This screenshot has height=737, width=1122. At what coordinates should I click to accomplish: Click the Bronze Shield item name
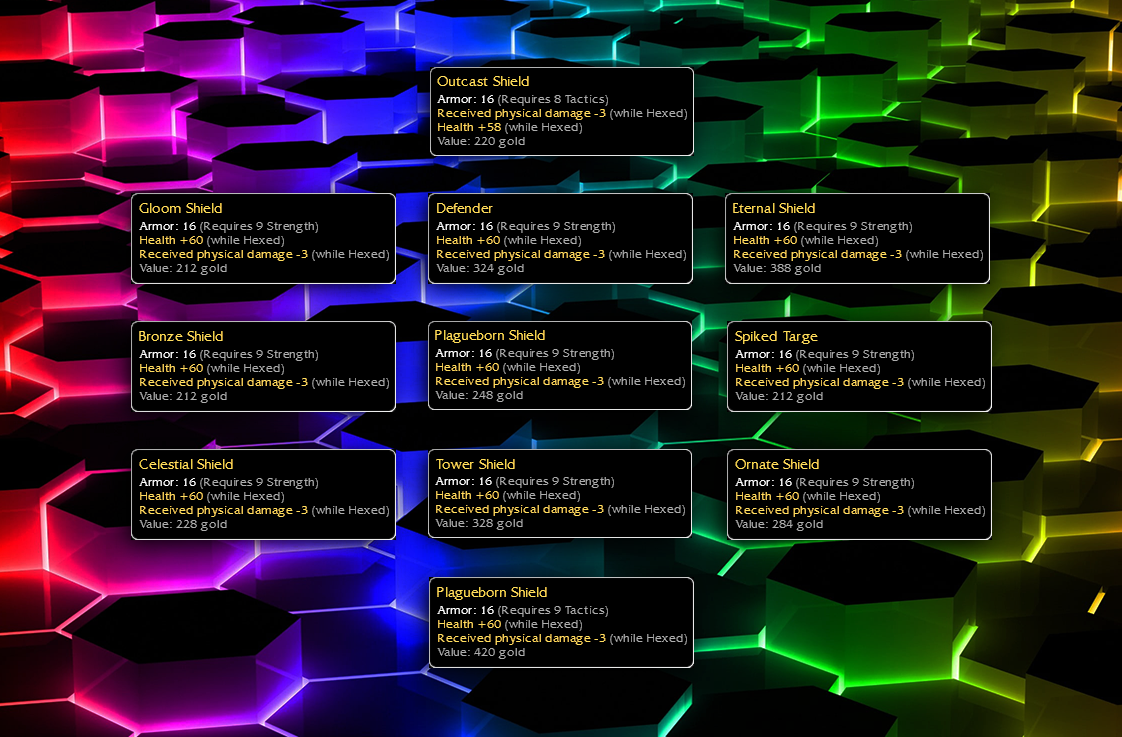click(x=181, y=336)
